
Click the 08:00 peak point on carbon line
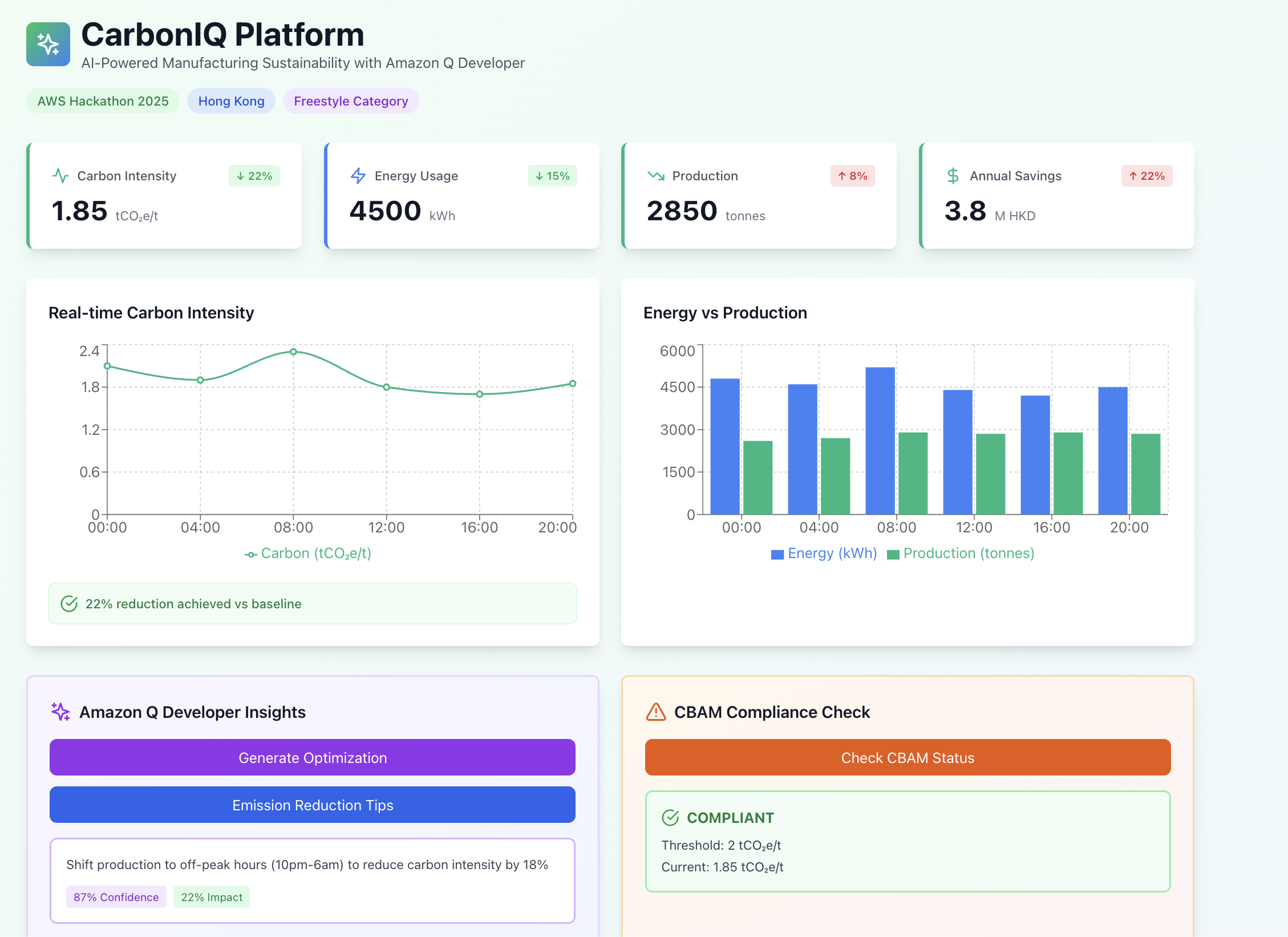(x=293, y=352)
